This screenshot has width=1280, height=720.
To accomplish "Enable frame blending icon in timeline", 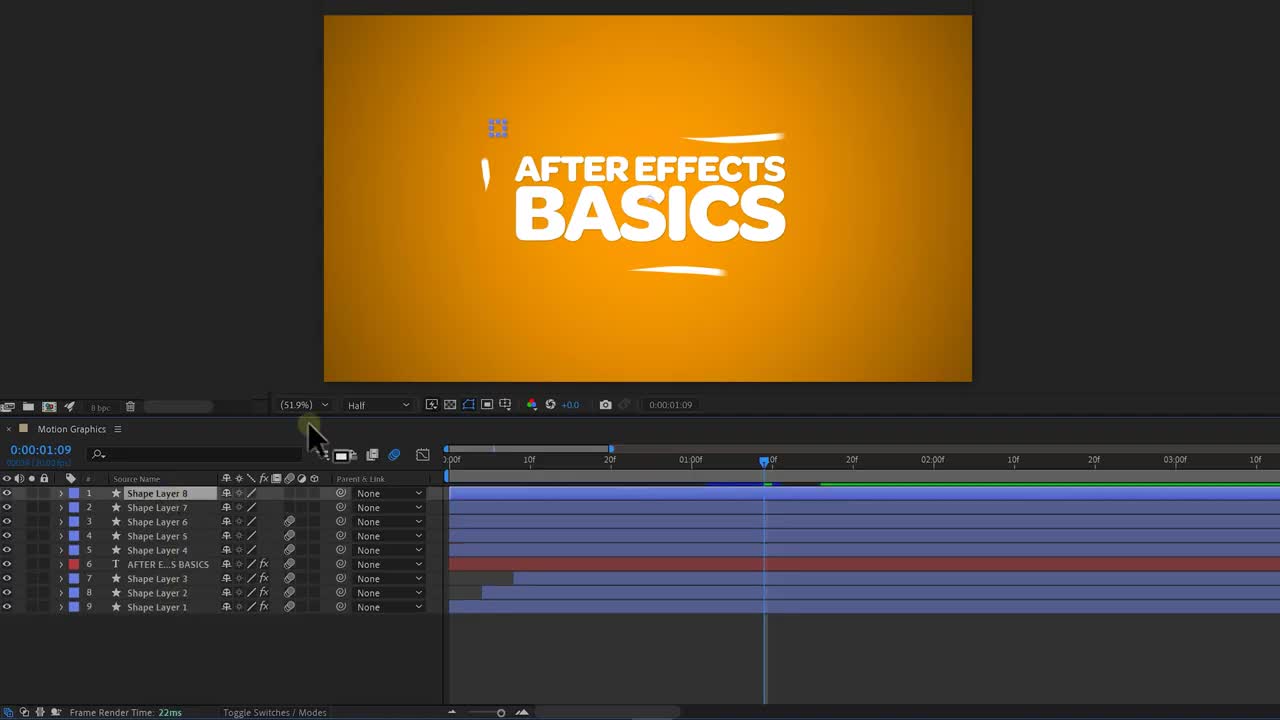I will (x=372, y=455).
